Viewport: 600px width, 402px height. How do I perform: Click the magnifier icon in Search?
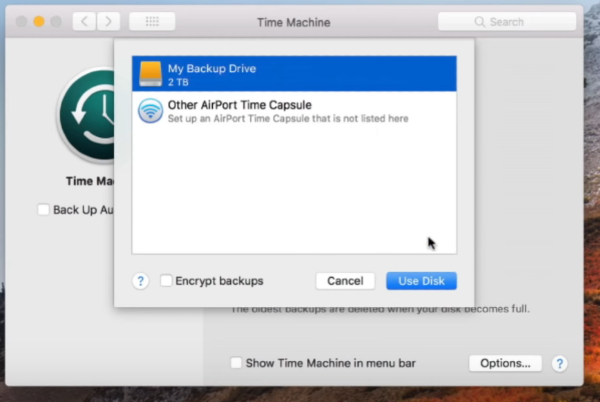tap(479, 22)
